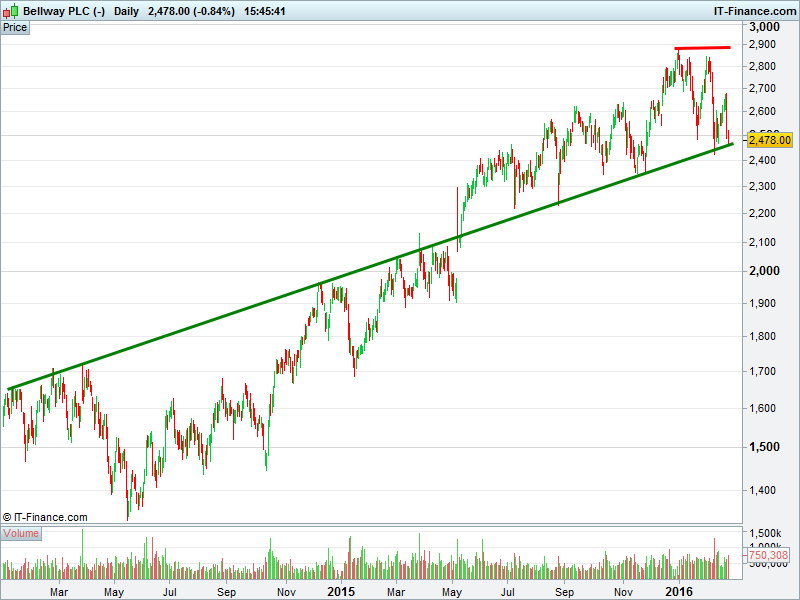The width and height of the screenshot is (800, 600).
Task: Click the yellow 2,478.00 current price tag
Action: click(769, 141)
